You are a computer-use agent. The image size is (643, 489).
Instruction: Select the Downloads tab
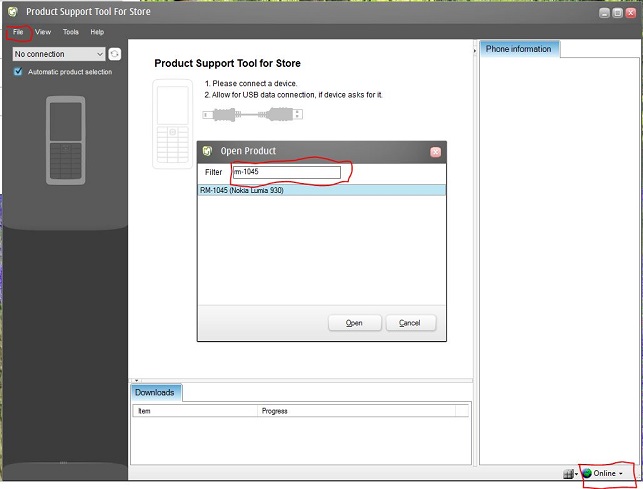point(155,392)
